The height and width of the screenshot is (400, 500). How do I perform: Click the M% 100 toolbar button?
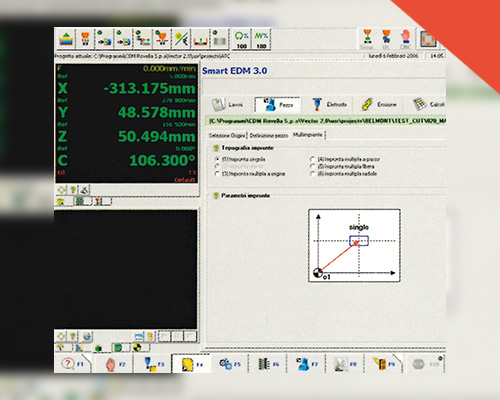point(261,39)
